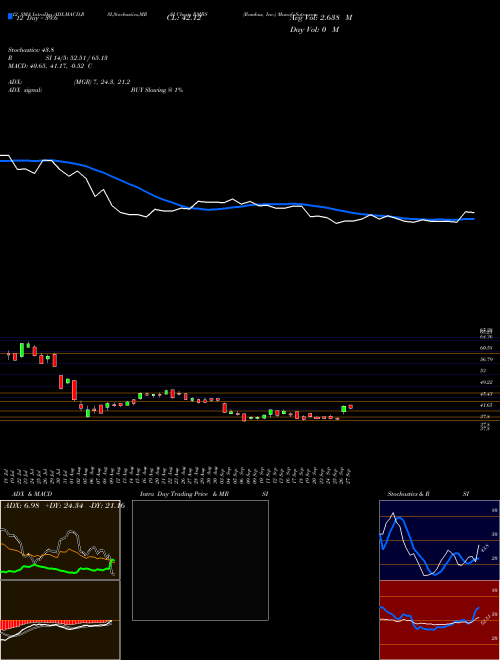Image resolution: width=500 pixels, height=660 pixels.
Task: Open the MACD histogram panel
Action: coord(60,620)
